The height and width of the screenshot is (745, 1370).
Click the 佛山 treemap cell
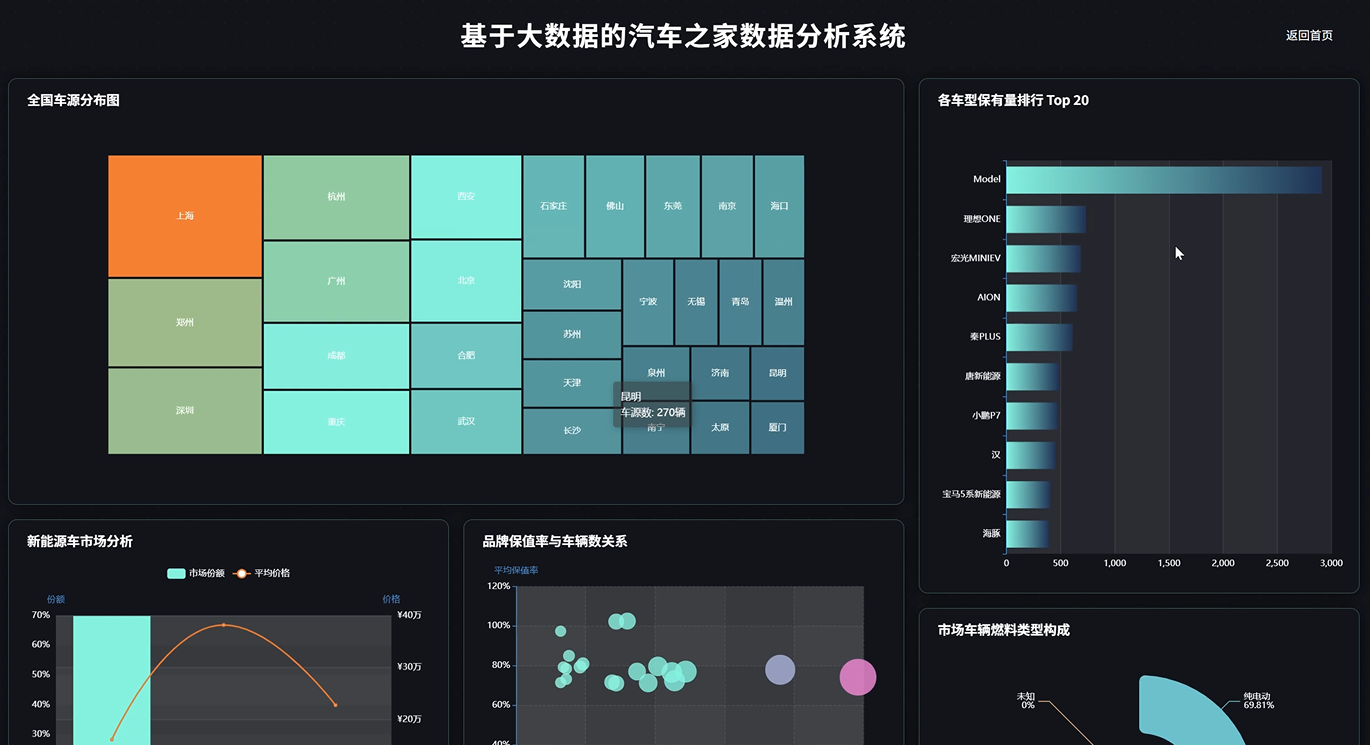tap(615, 206)
